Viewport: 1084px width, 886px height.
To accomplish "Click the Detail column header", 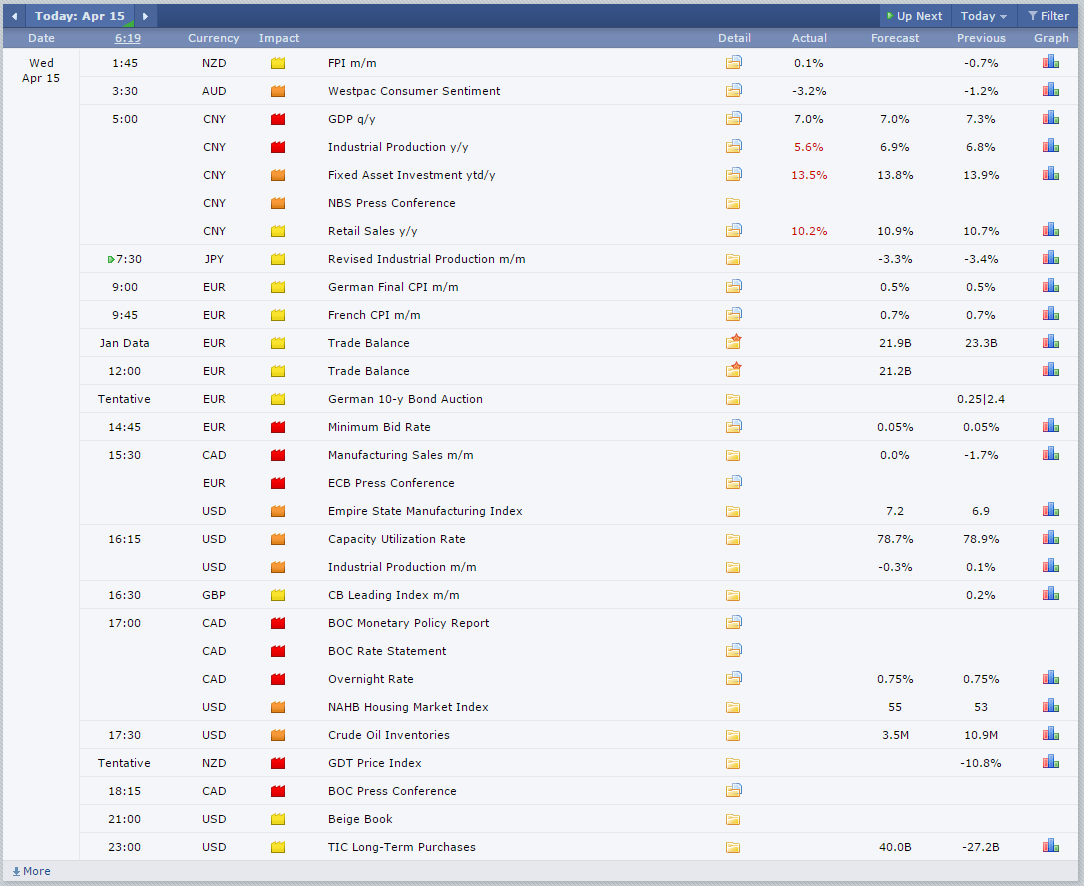I will [734, 38].
